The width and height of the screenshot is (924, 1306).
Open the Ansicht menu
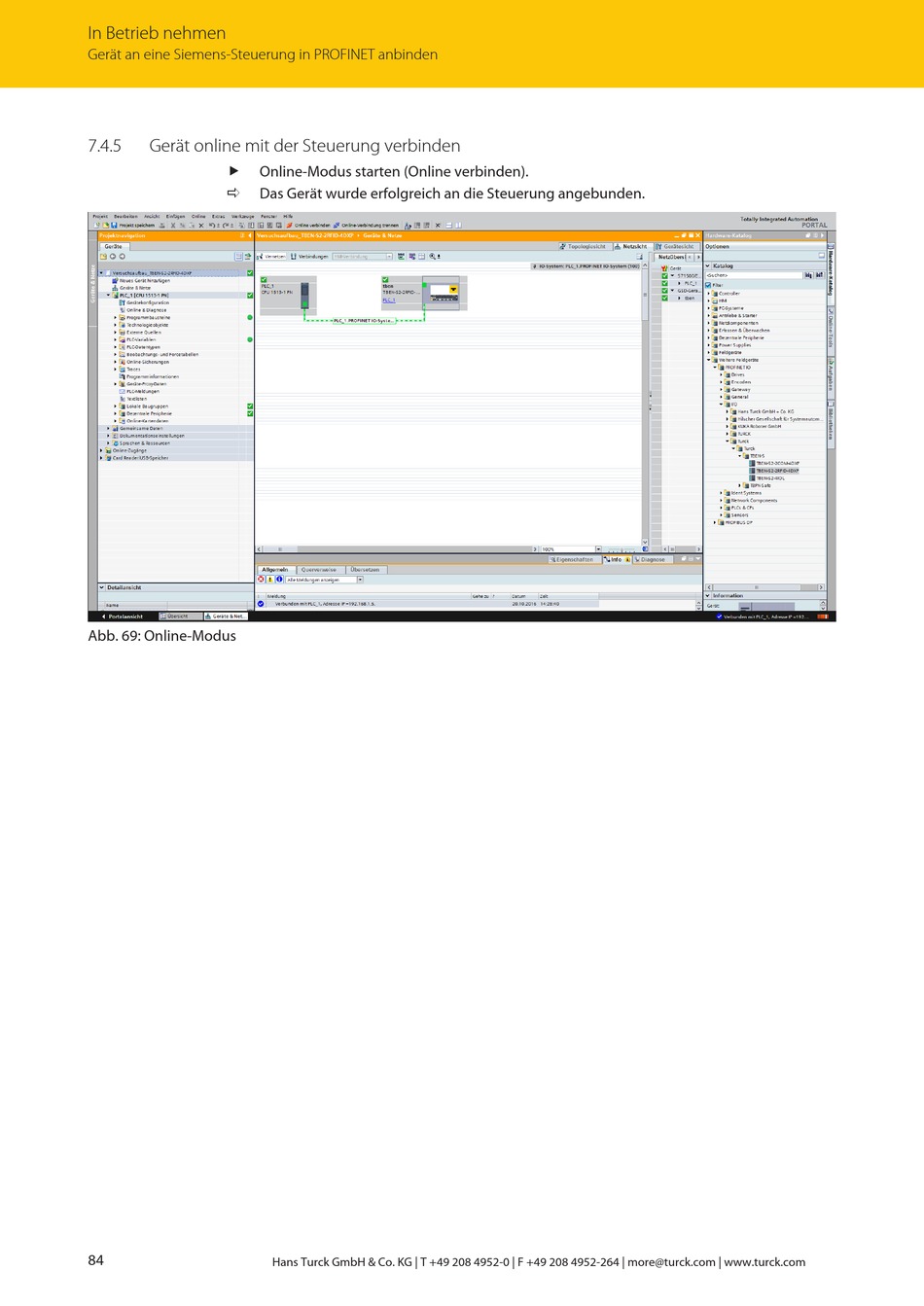click(x=152, y=217)
